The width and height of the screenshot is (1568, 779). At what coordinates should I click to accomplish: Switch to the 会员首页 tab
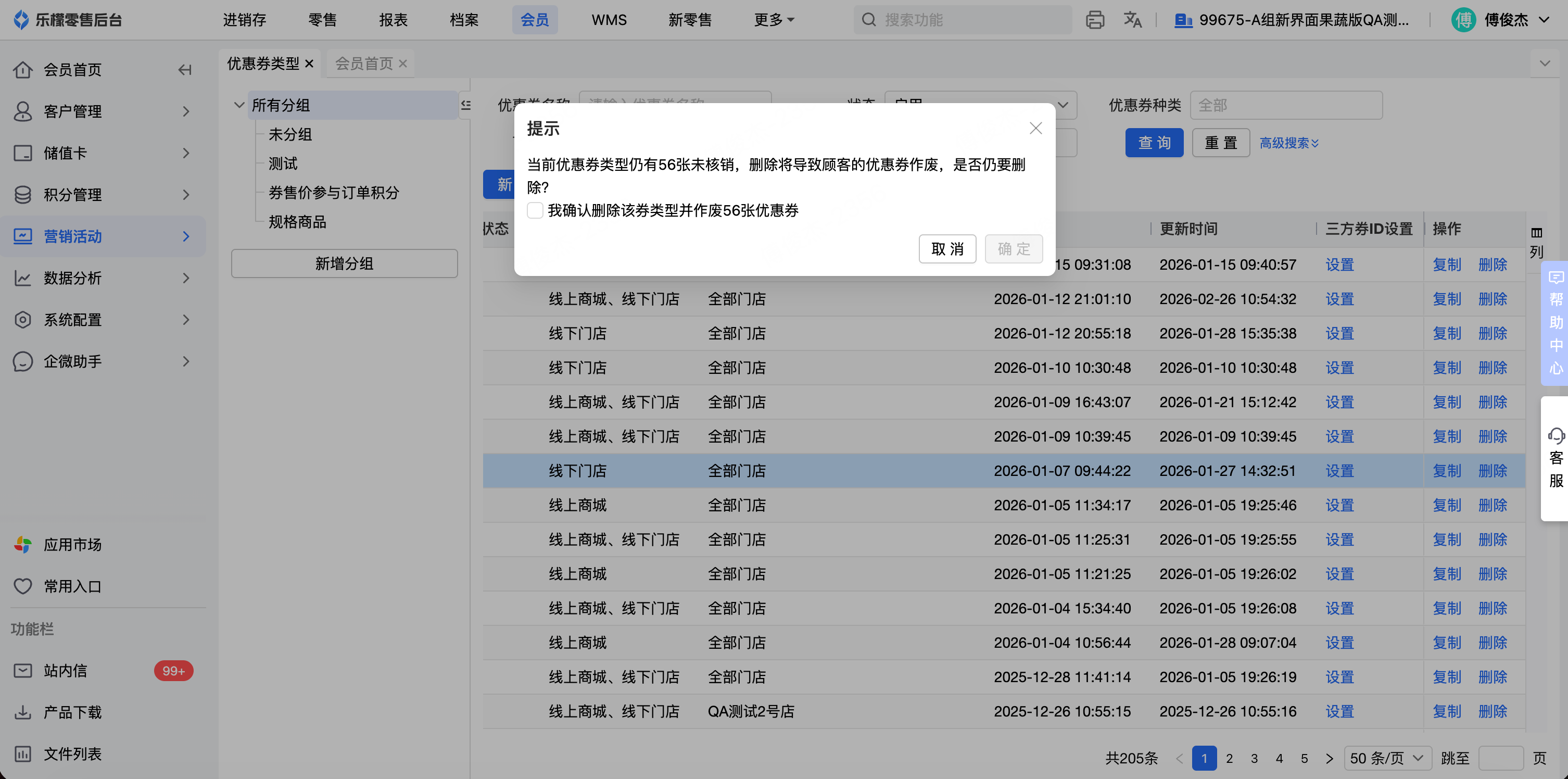coord(364,64)
